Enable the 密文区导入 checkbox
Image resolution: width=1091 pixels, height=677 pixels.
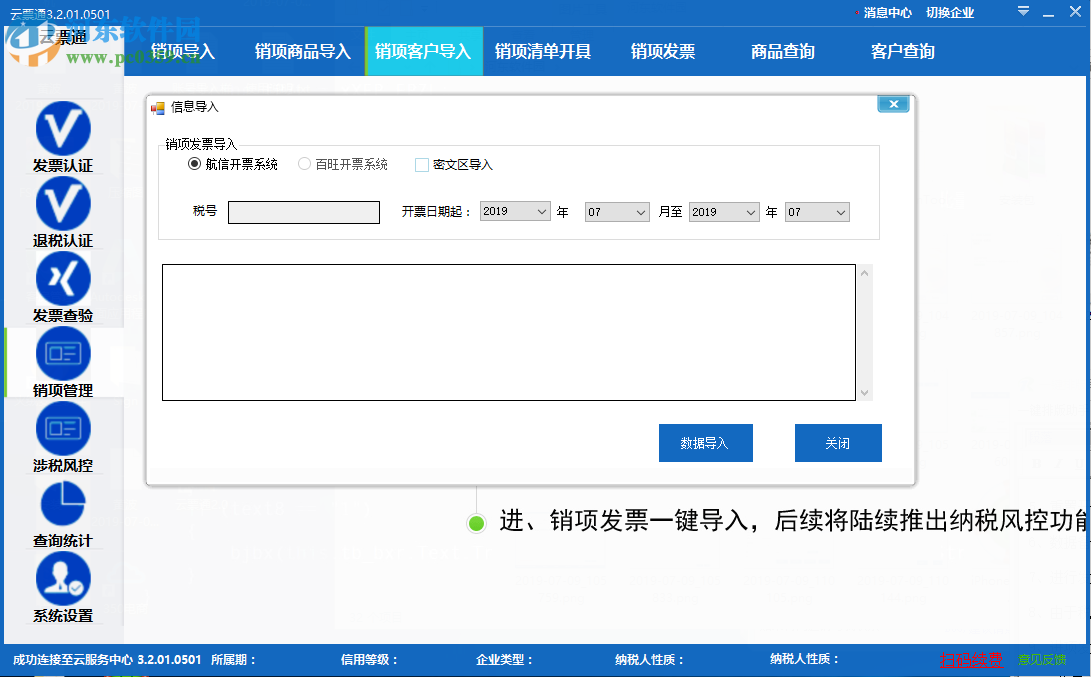pyautogui.click(x=421, y=164)
